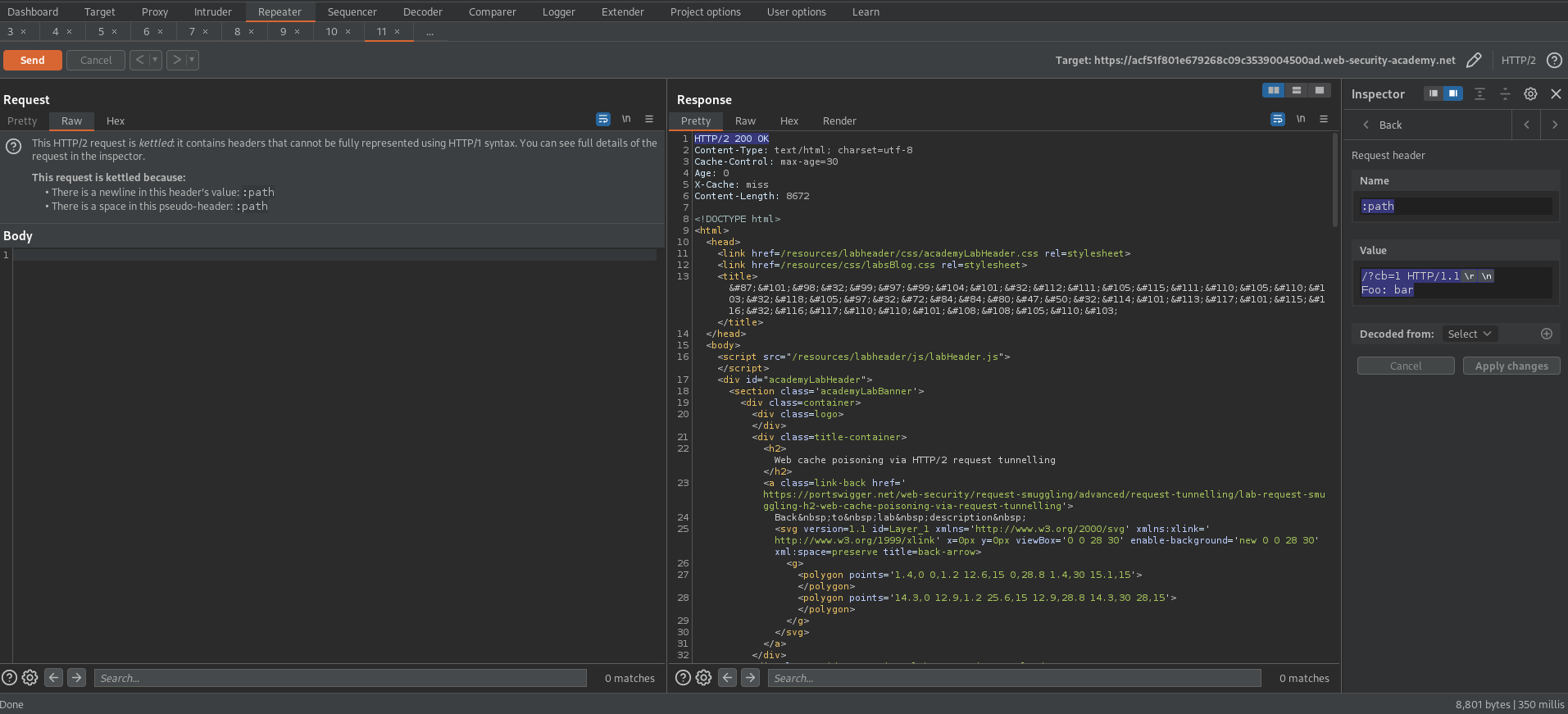Open the next-request history dropdown arrow

coord(192,60)
